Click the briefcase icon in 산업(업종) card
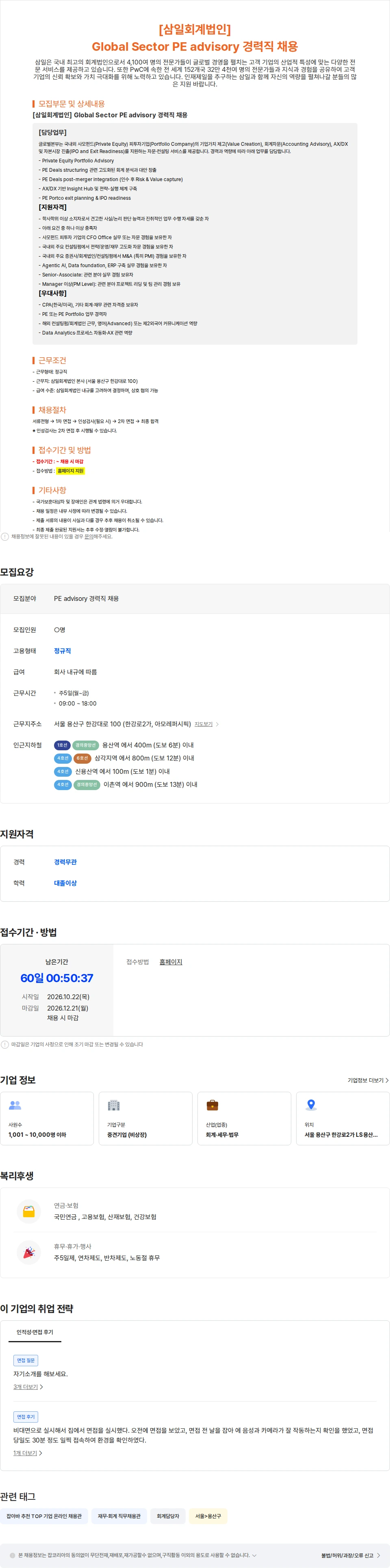This screenshot has width=390, height=1568. [212, 1105]
